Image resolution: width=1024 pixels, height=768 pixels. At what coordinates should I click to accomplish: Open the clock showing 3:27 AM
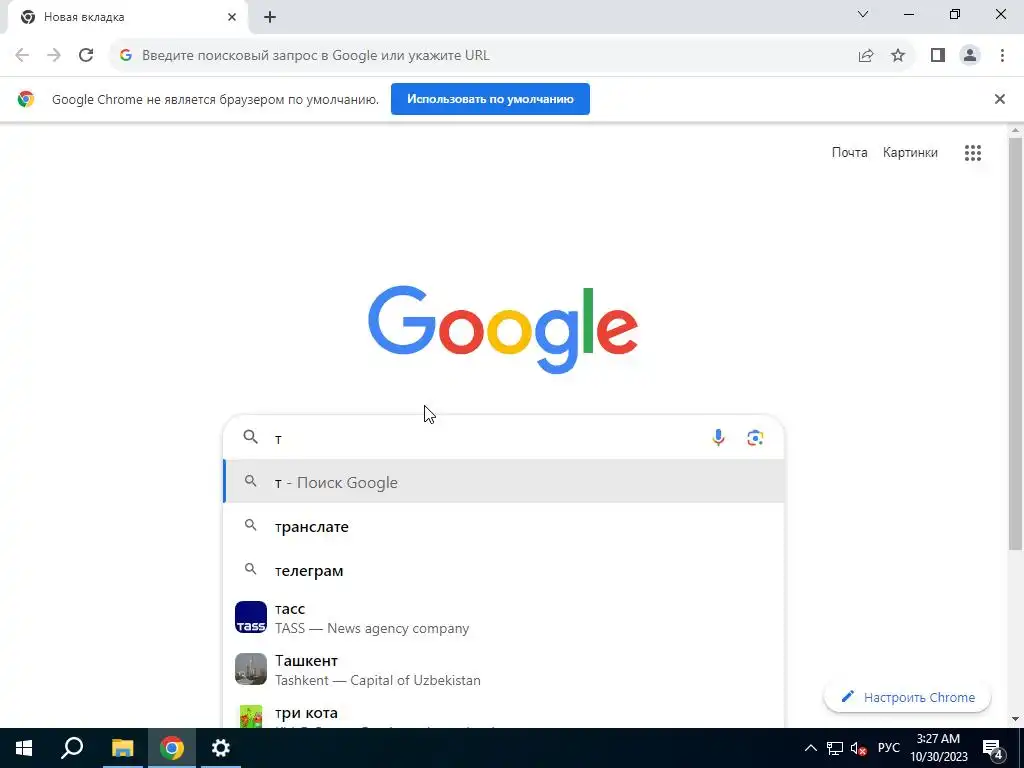click(x=938, y=748)
